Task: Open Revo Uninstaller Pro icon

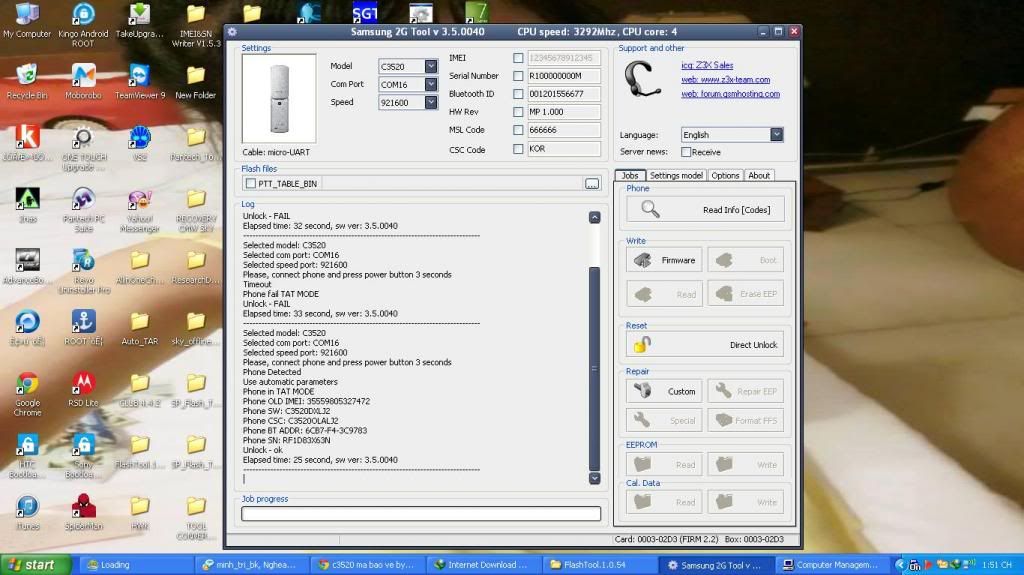Action: coord(83,271)
